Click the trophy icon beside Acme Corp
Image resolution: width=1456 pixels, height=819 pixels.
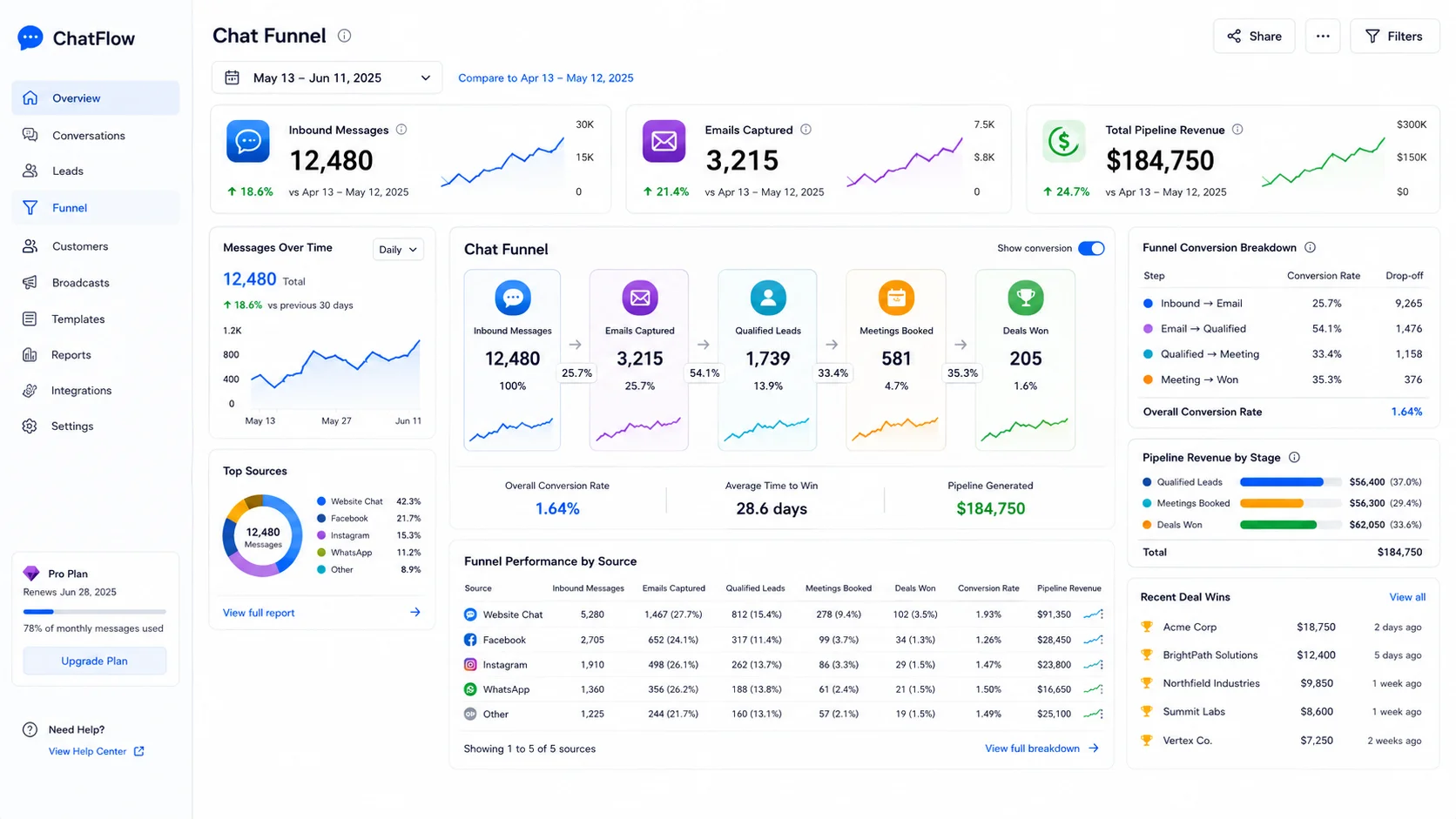1147,627
